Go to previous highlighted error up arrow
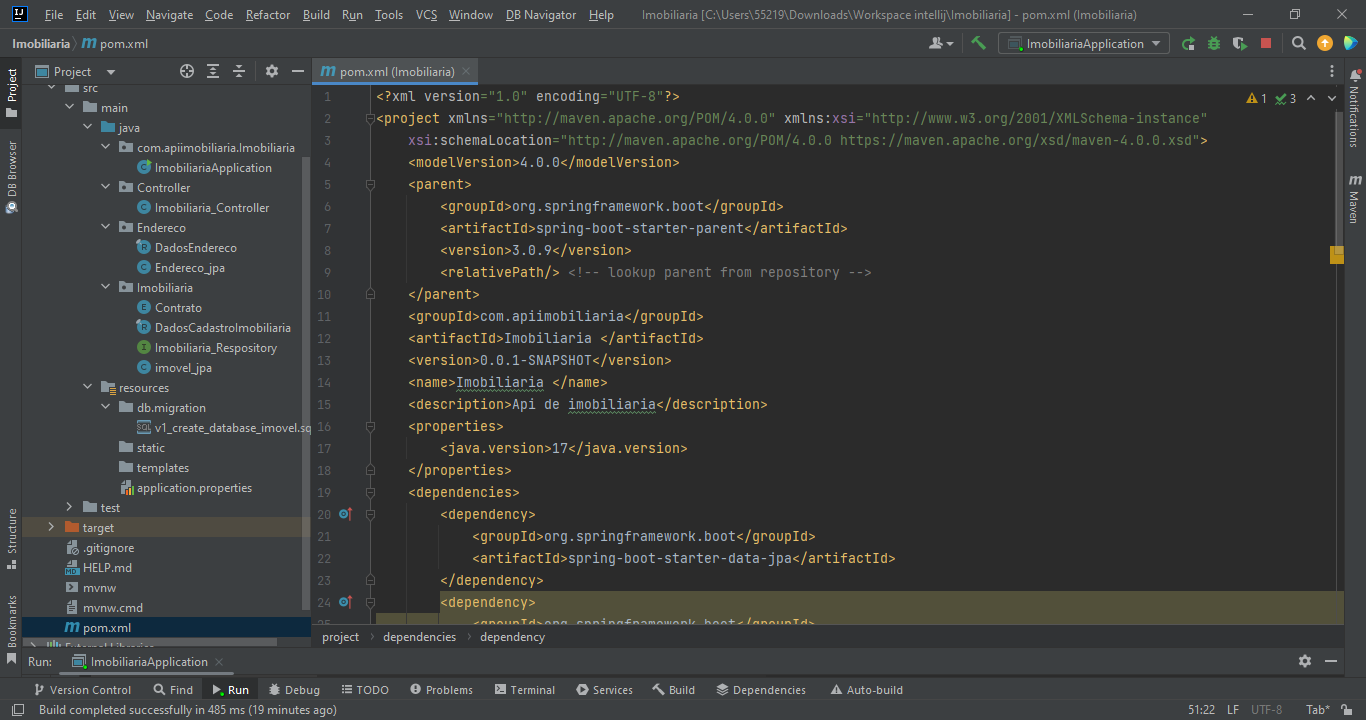Image resolution: width=1366 pixels, height=720 pixels. coord(1312,98)
